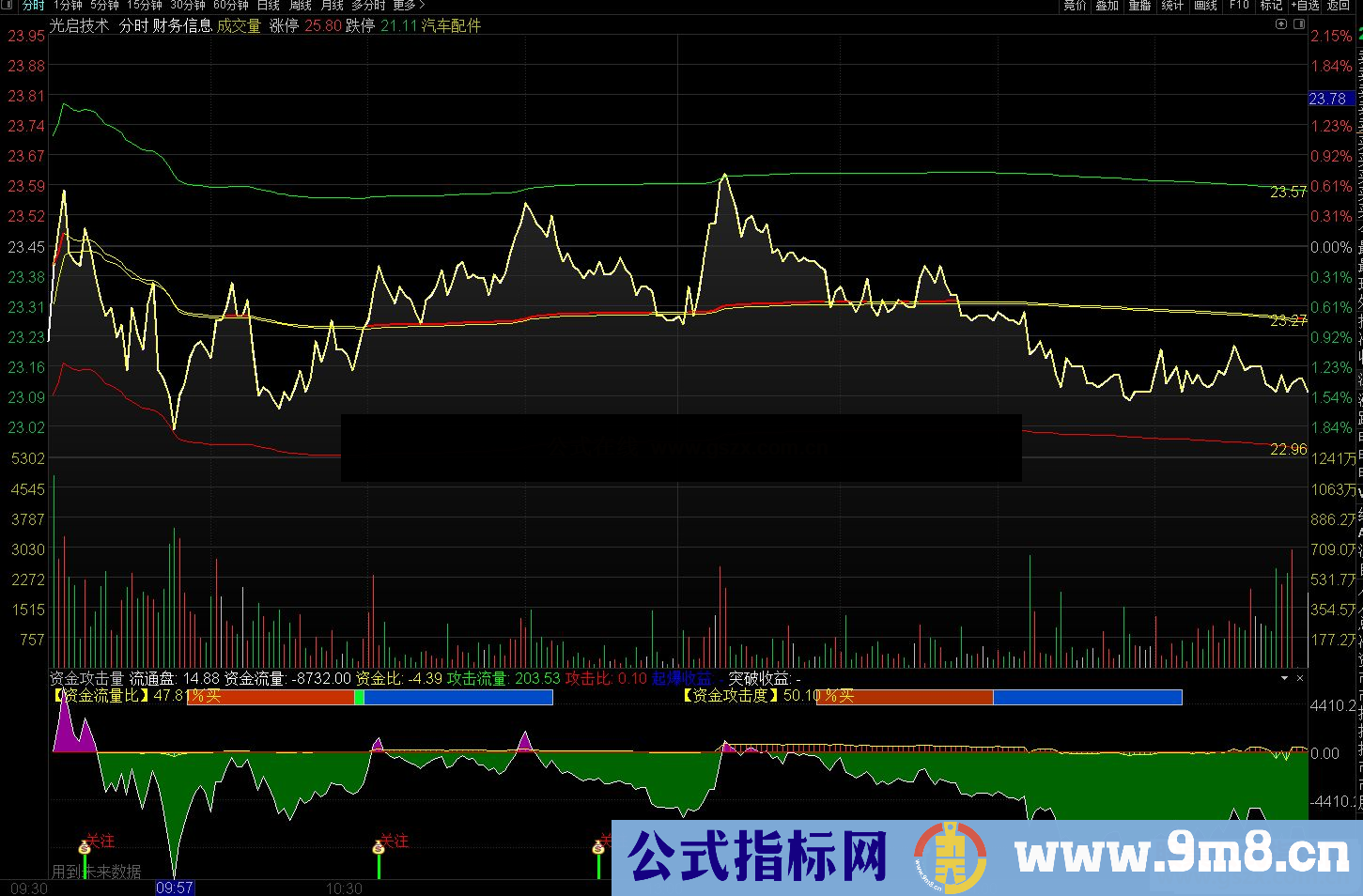Open the 多分时 multi-day view
Image resolution: width=1363 pixels, height=896 pixels.
369,6
